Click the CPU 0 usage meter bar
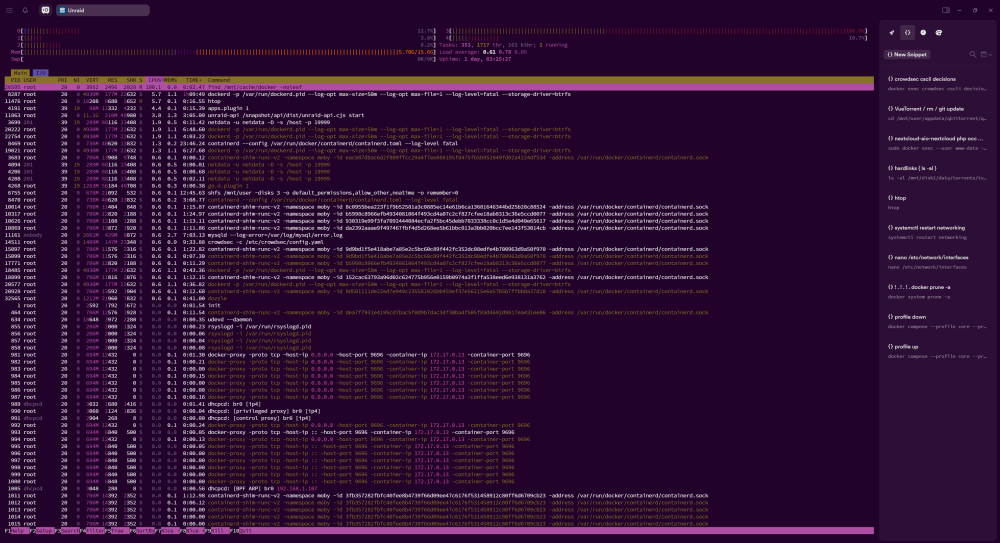1000x543 pixels. [226, 31]
